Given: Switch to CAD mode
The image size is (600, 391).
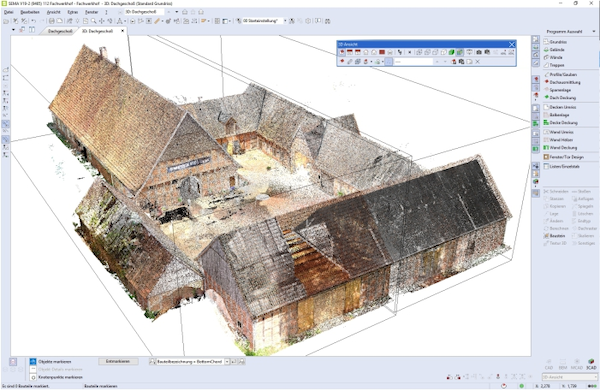Looking at the screenshot, I should [549, 364].
